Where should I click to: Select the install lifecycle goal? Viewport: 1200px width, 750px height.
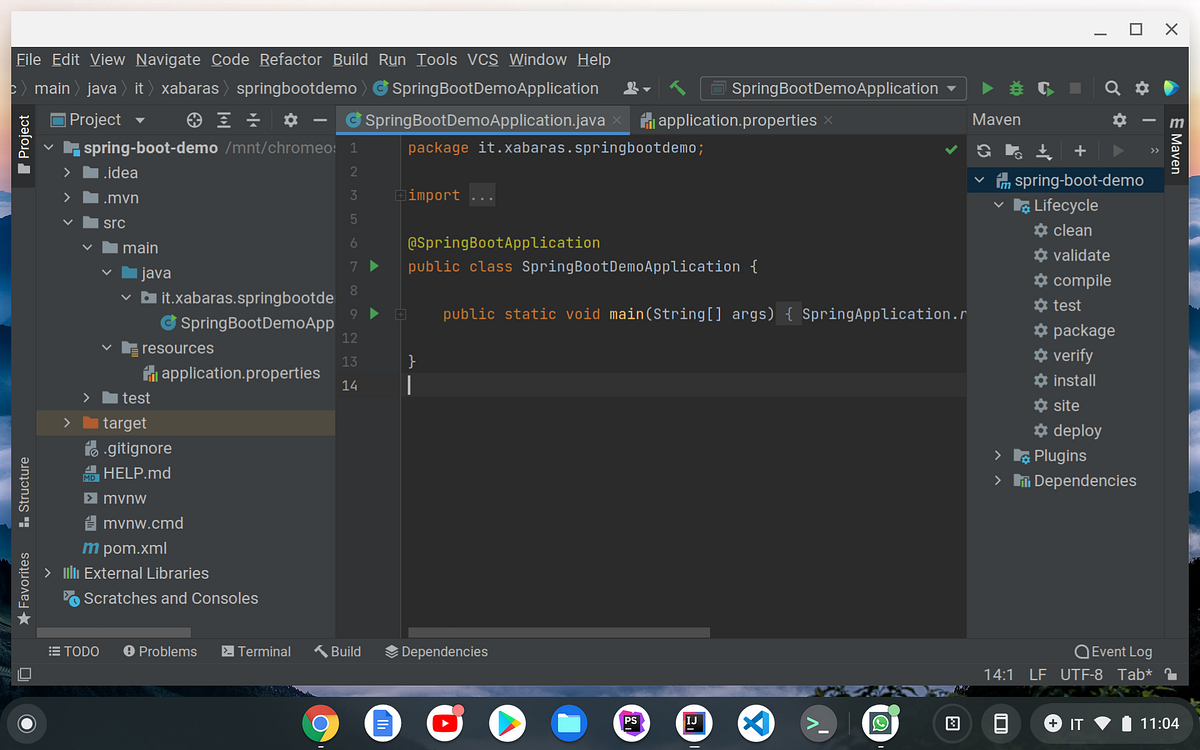click(1074, 380)
